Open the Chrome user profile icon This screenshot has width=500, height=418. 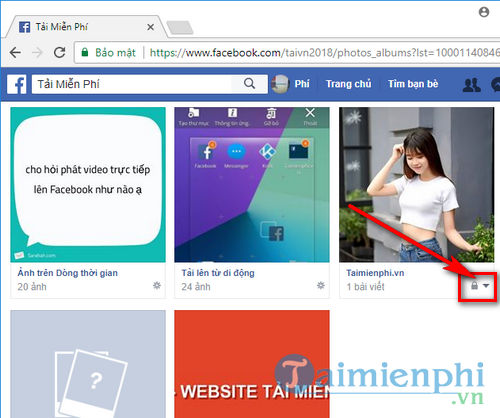[x=484, y=12]
